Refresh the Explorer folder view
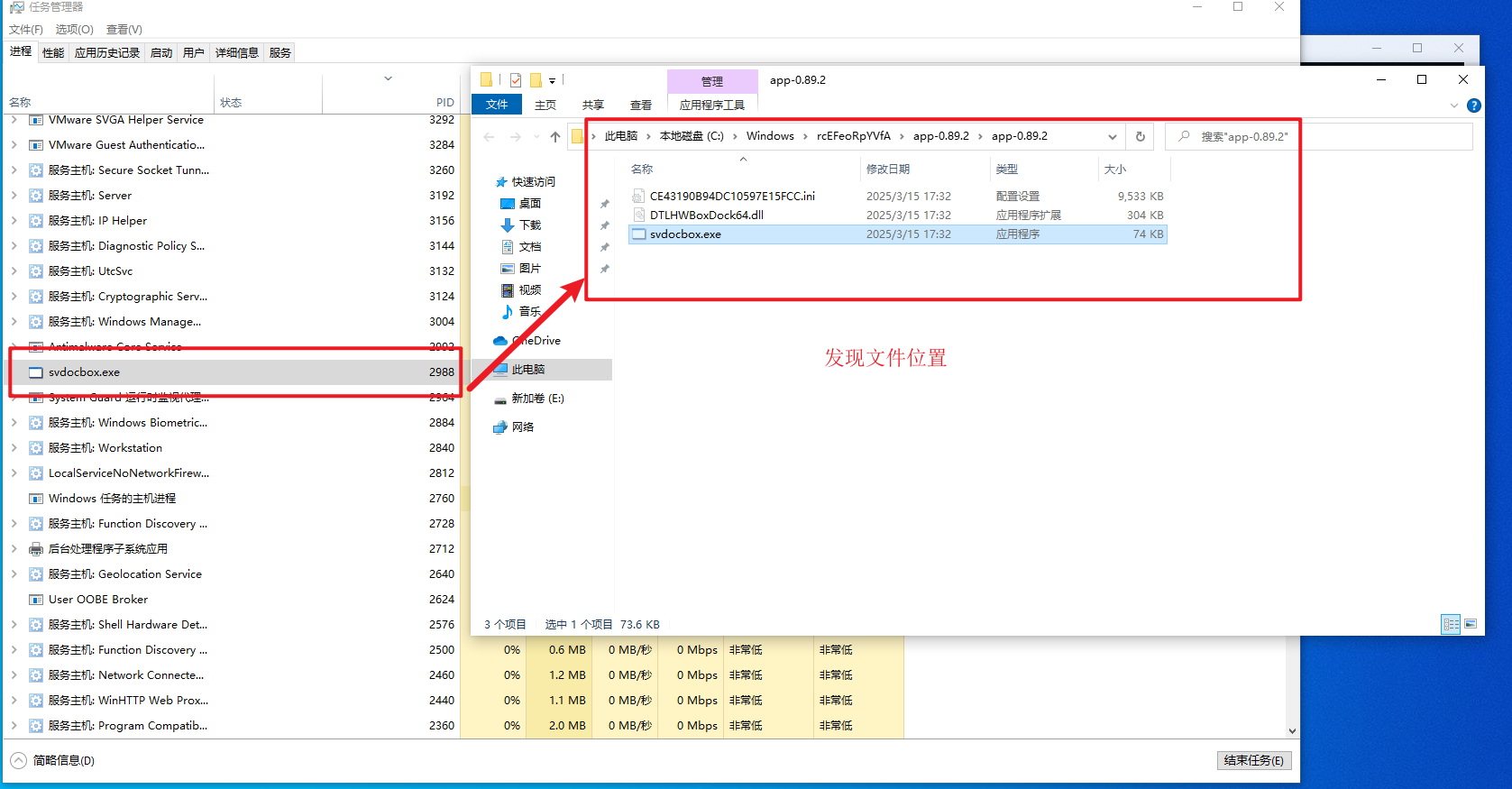 click(1141, 137)
